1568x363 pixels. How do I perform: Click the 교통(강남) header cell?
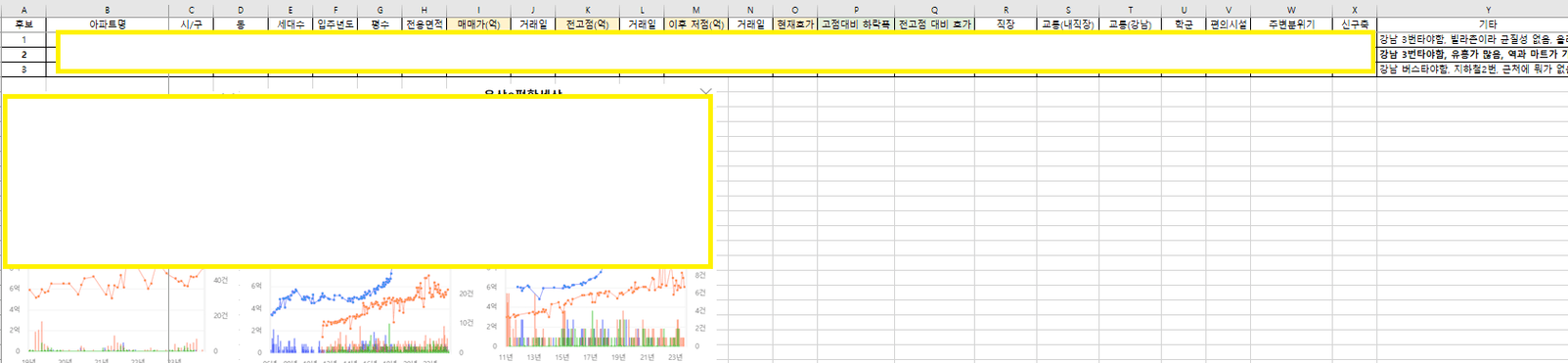pos(1130,23)
